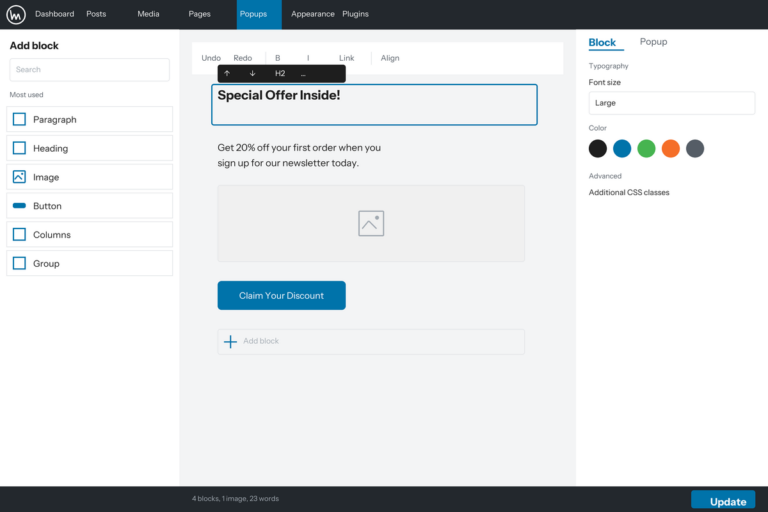The width and height of the screenshot is (768, 512).
Task: Click the 4 blocks, 1 image status text
Action: 235,499
